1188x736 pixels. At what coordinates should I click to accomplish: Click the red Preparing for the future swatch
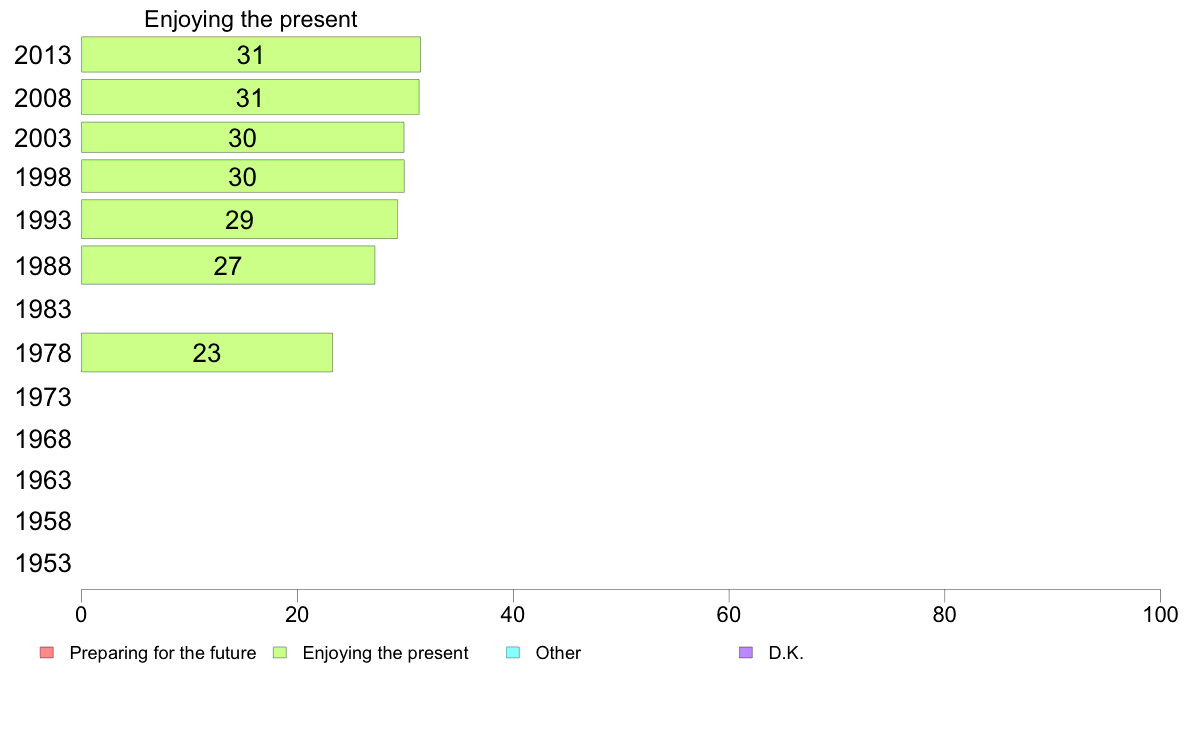click(47, 653)
